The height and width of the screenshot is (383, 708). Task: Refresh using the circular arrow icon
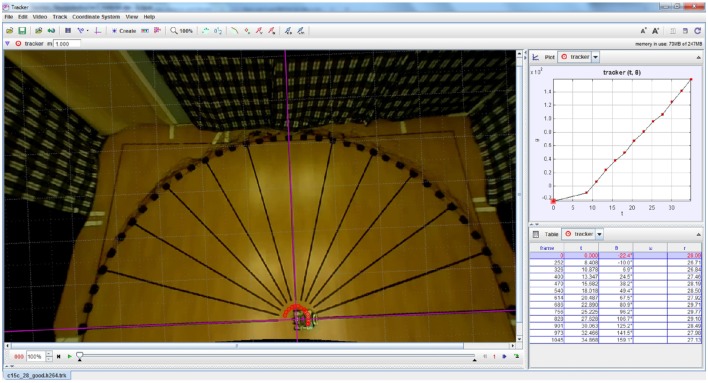pyautogui.click(x=698, y=31)
